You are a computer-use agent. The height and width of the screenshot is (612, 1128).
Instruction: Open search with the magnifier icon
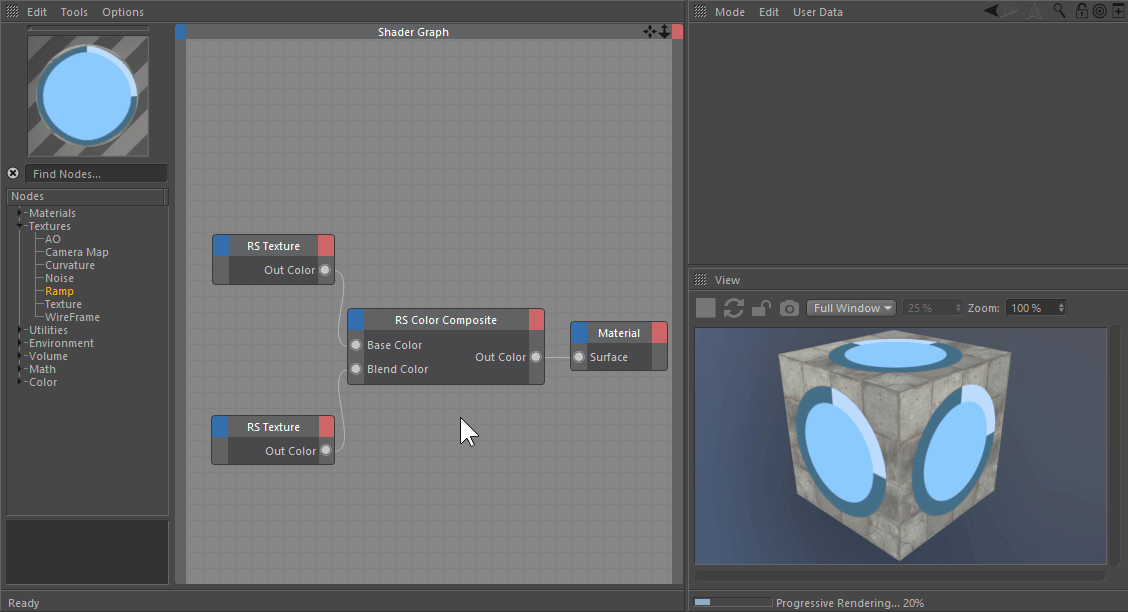pyautogui.click(x=1059, y=11)
